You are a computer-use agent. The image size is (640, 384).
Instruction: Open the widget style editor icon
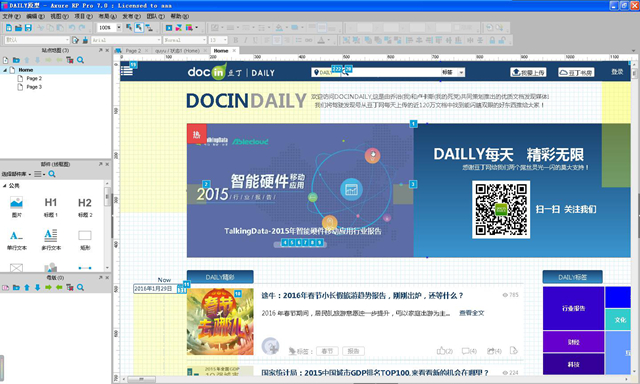pyautogui.click(x=76, y=40)
